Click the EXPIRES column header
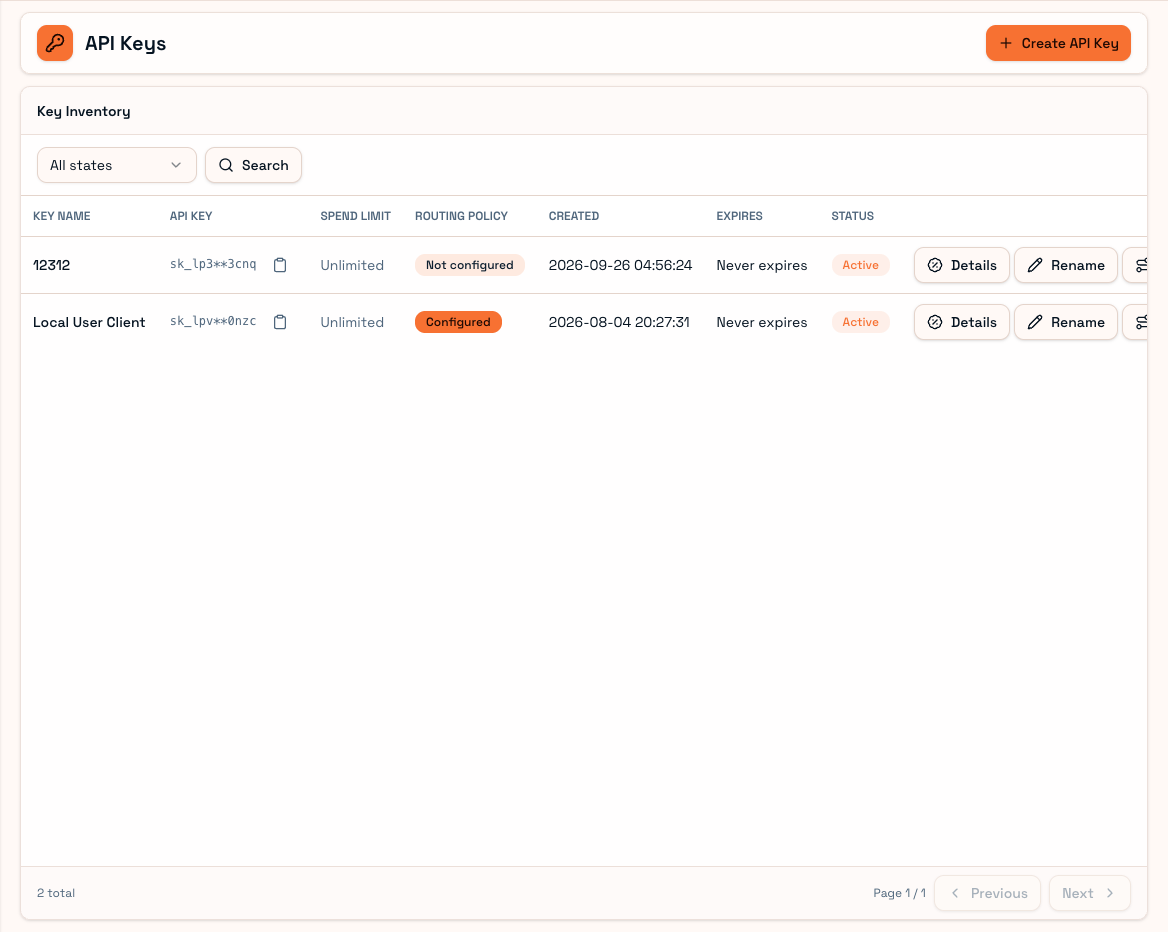Screen dimensions: 1168x932 click(740, 216)
